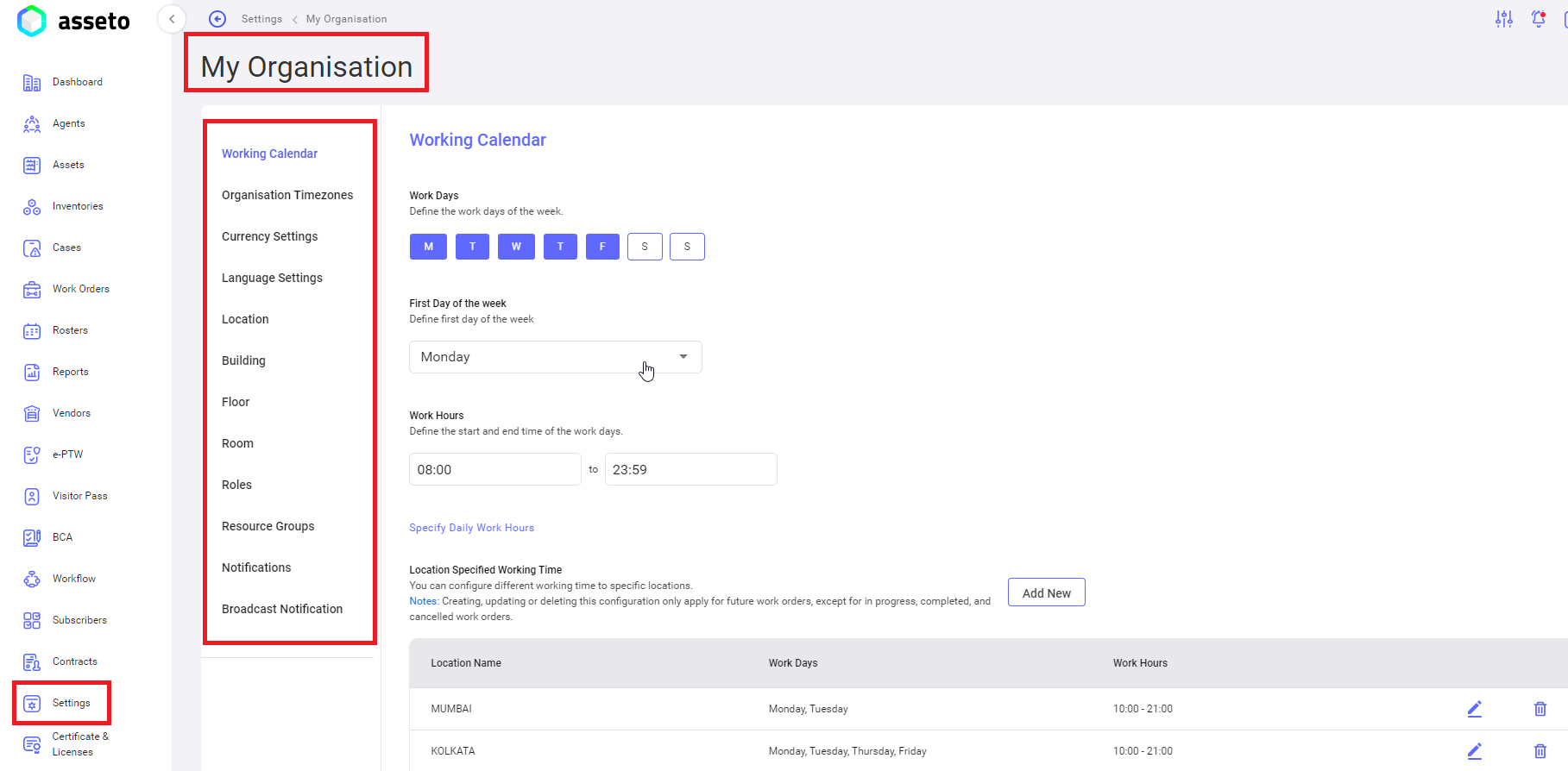This screenshot has width=1568, height=771.
Task: Click the Settings breadcrumb link
Action: tap(261, 19)
